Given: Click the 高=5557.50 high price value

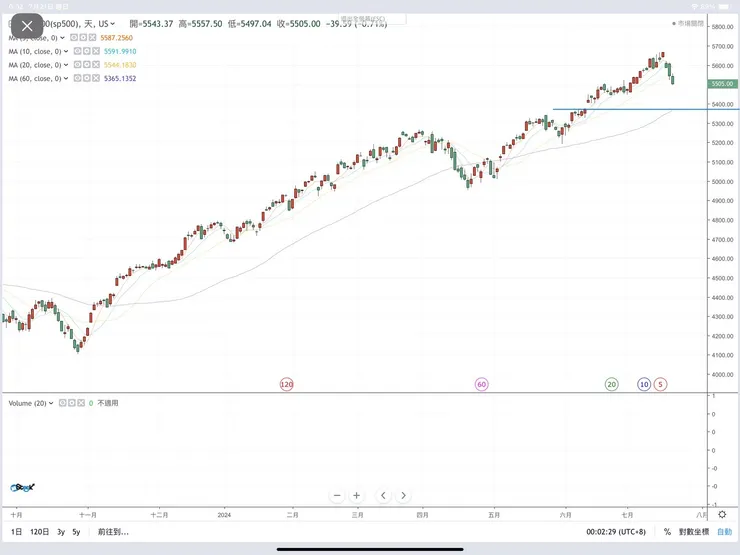Looking at the screenshot, I should click(200, 24).
